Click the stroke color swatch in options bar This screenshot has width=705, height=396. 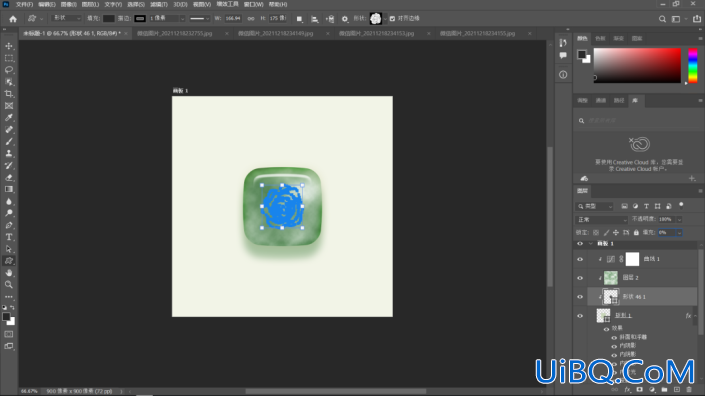click(x=140, y=18)
